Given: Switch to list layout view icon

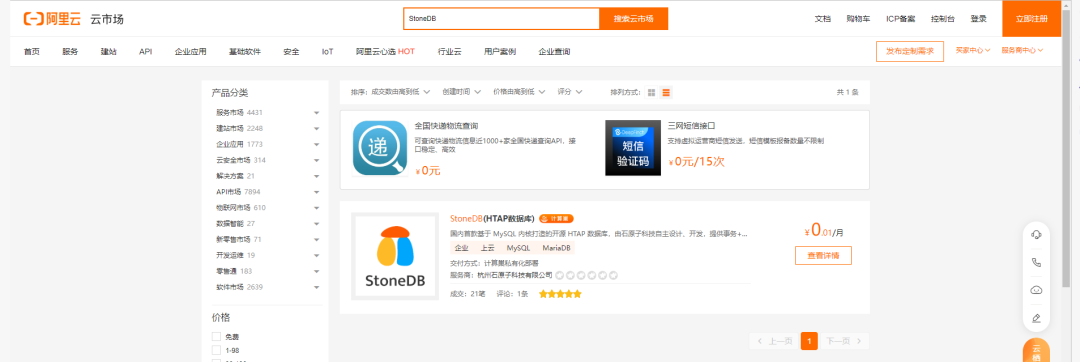Looking at the screenshot, I should [x=666, y=92].
